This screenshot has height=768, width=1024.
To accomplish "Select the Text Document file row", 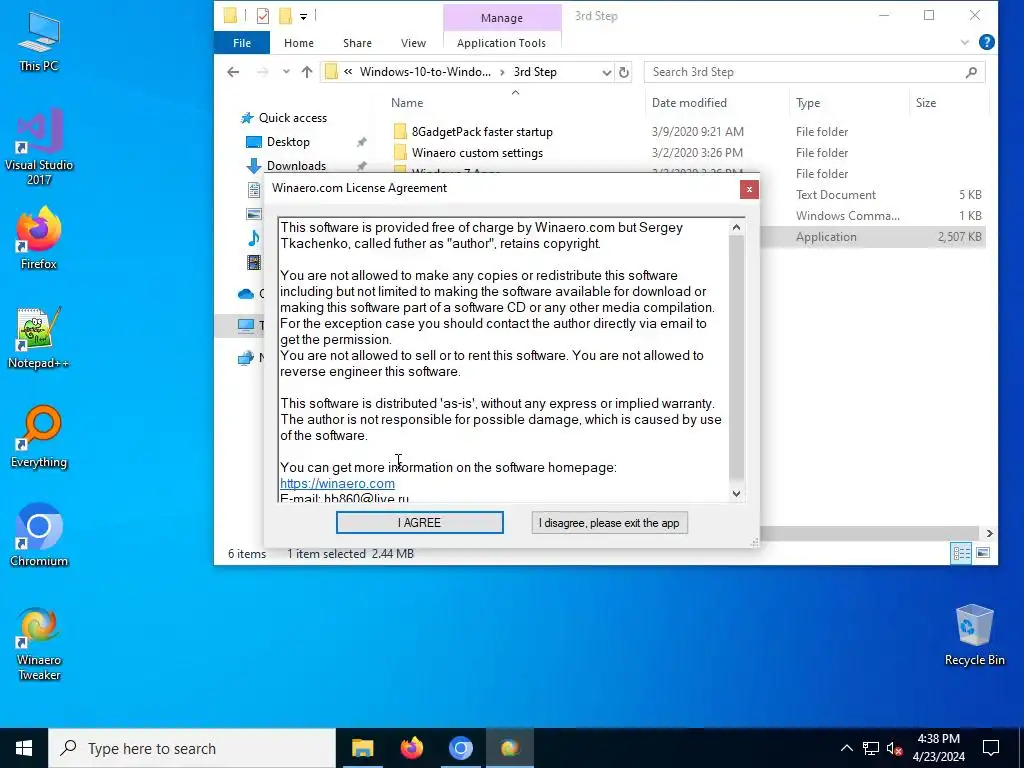I will pos(873,195).
